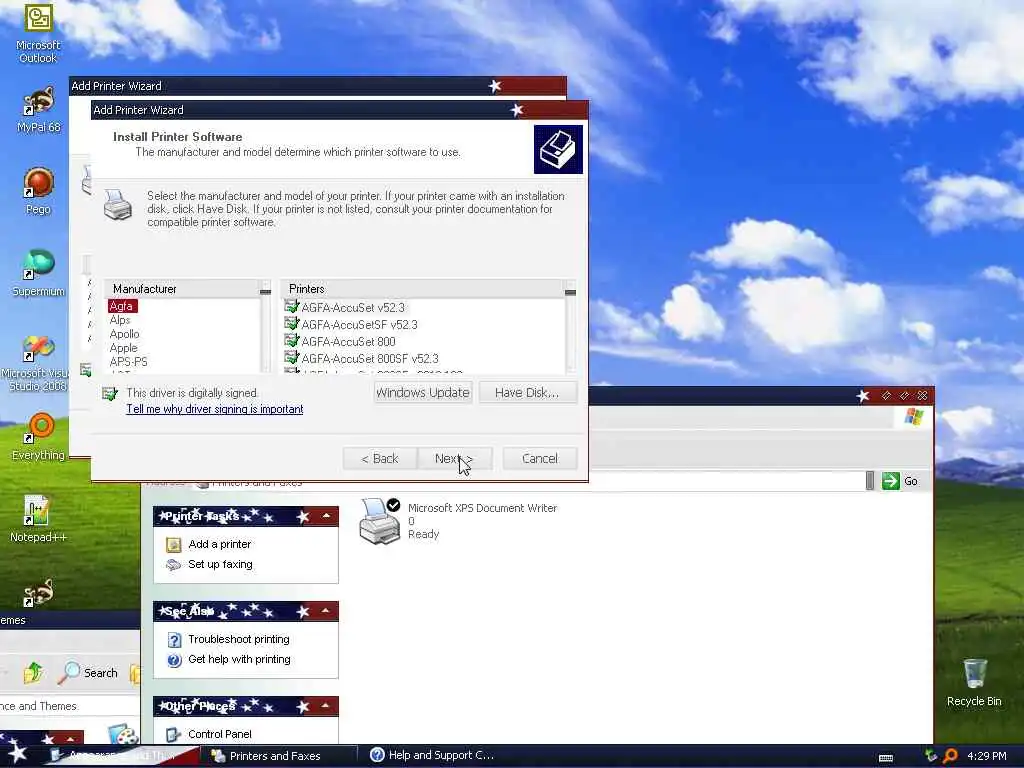Click the Printers column header
Screen dimensions: 1024x768
[x=422, y=289]
